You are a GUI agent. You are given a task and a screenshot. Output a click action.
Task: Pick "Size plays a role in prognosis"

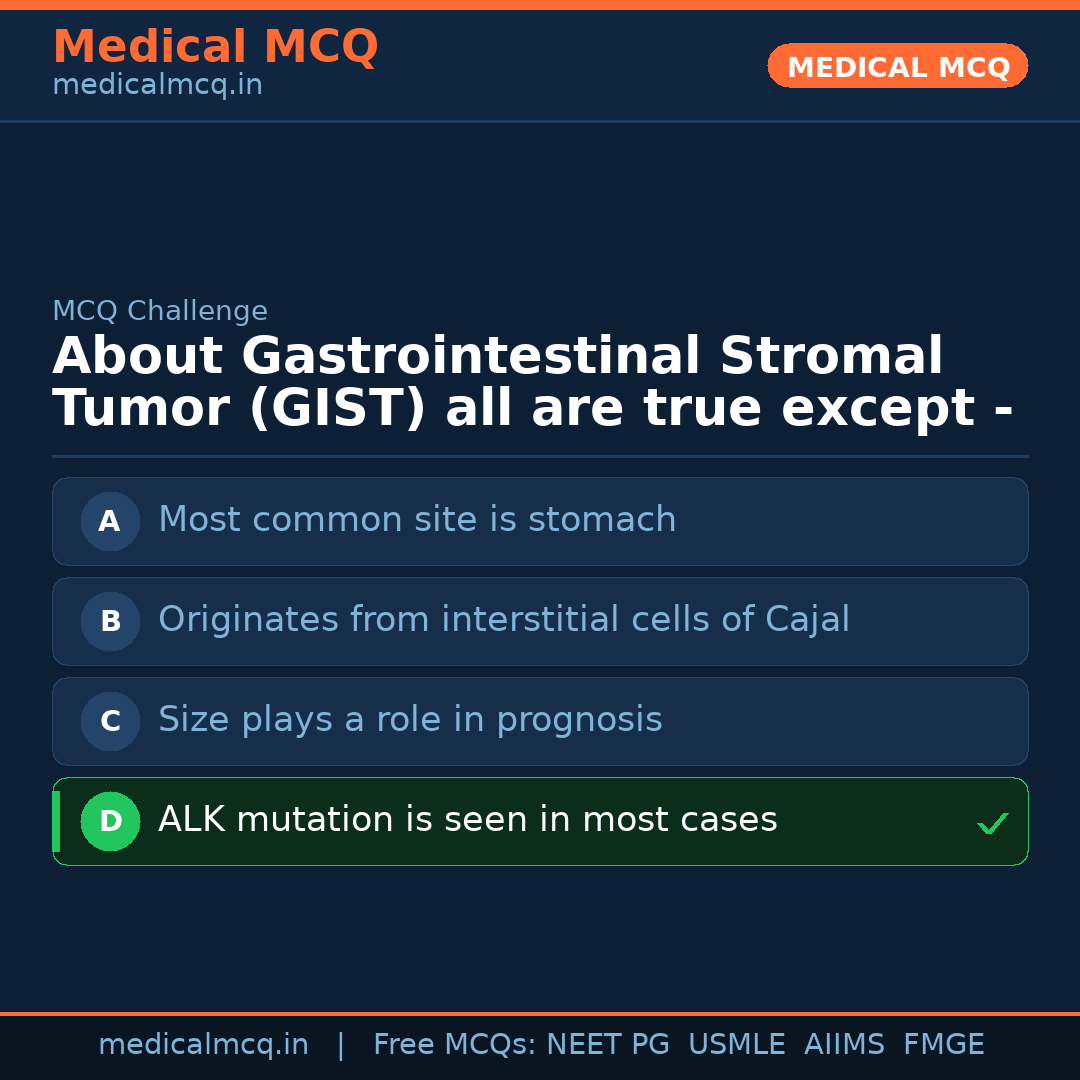pyautogui.click(x=410, y=720)
